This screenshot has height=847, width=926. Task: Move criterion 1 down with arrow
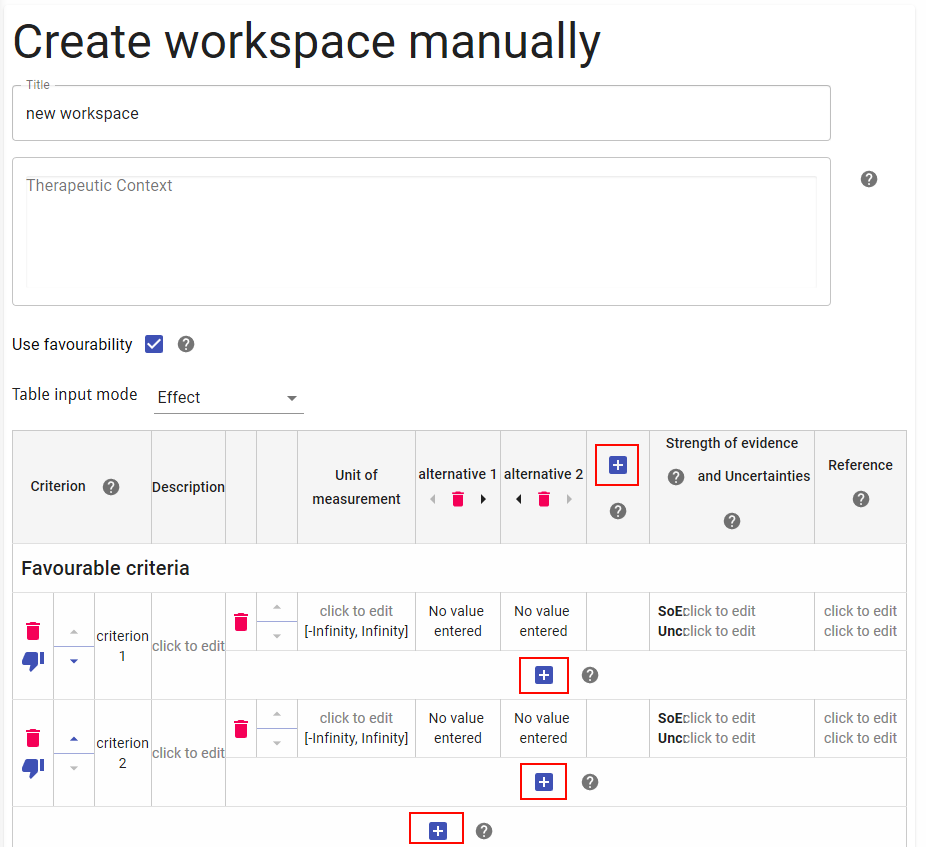(74, 661)
